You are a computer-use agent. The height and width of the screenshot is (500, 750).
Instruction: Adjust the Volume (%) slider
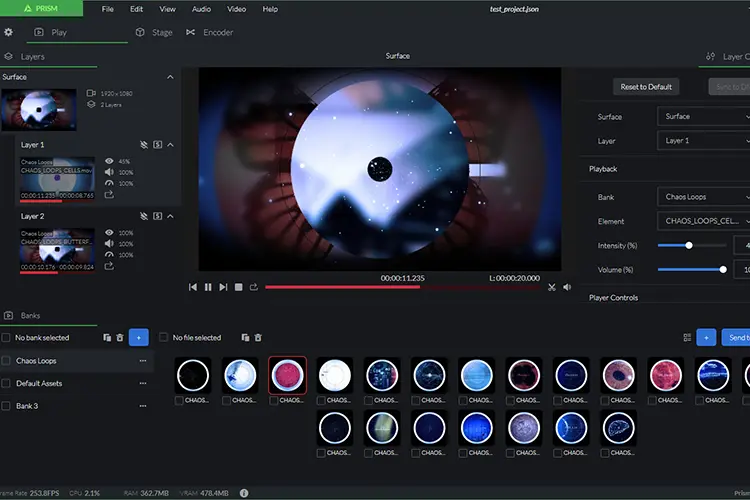[x=692, y=270]
